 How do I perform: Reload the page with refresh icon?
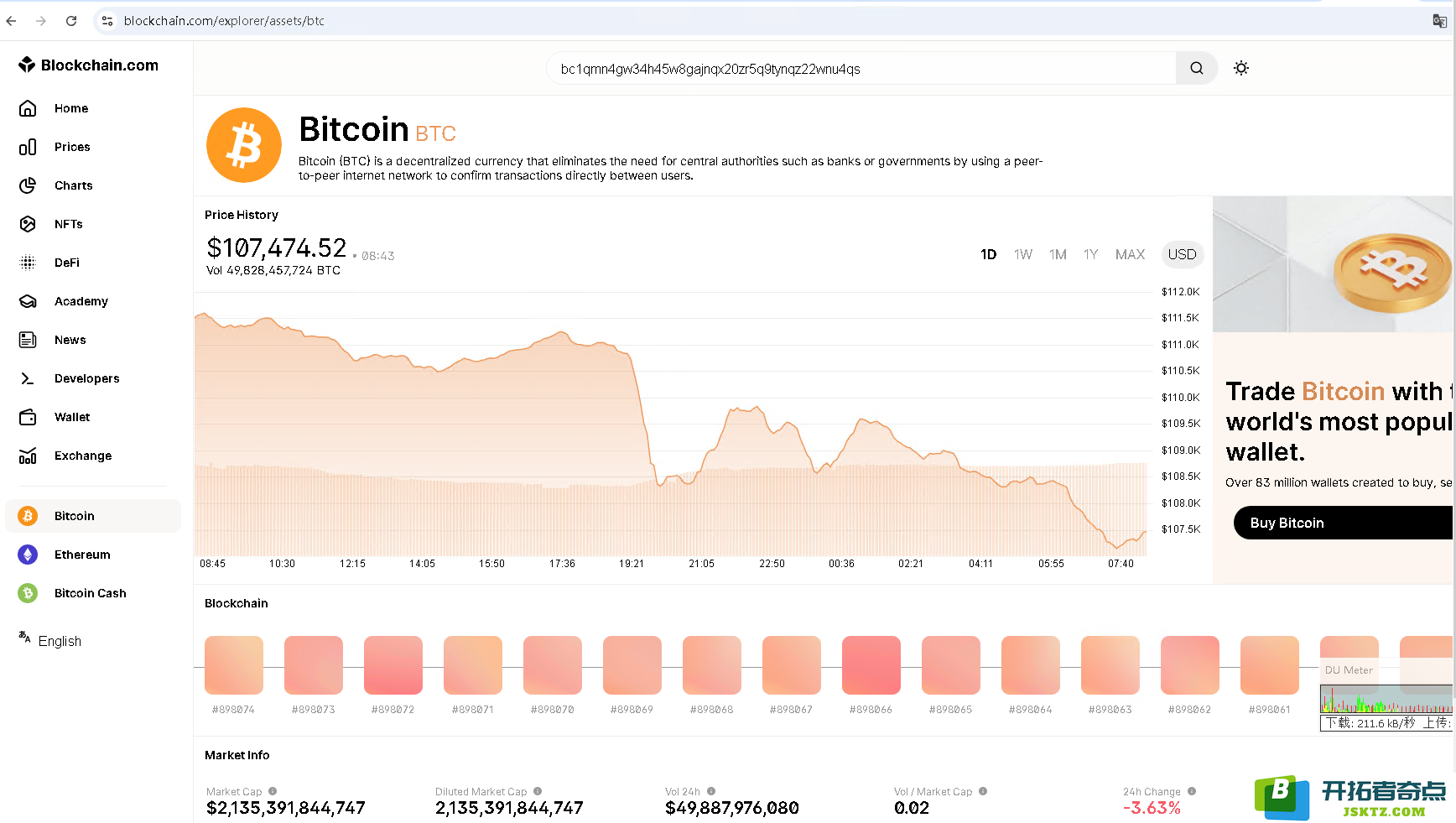click(71, 21)
